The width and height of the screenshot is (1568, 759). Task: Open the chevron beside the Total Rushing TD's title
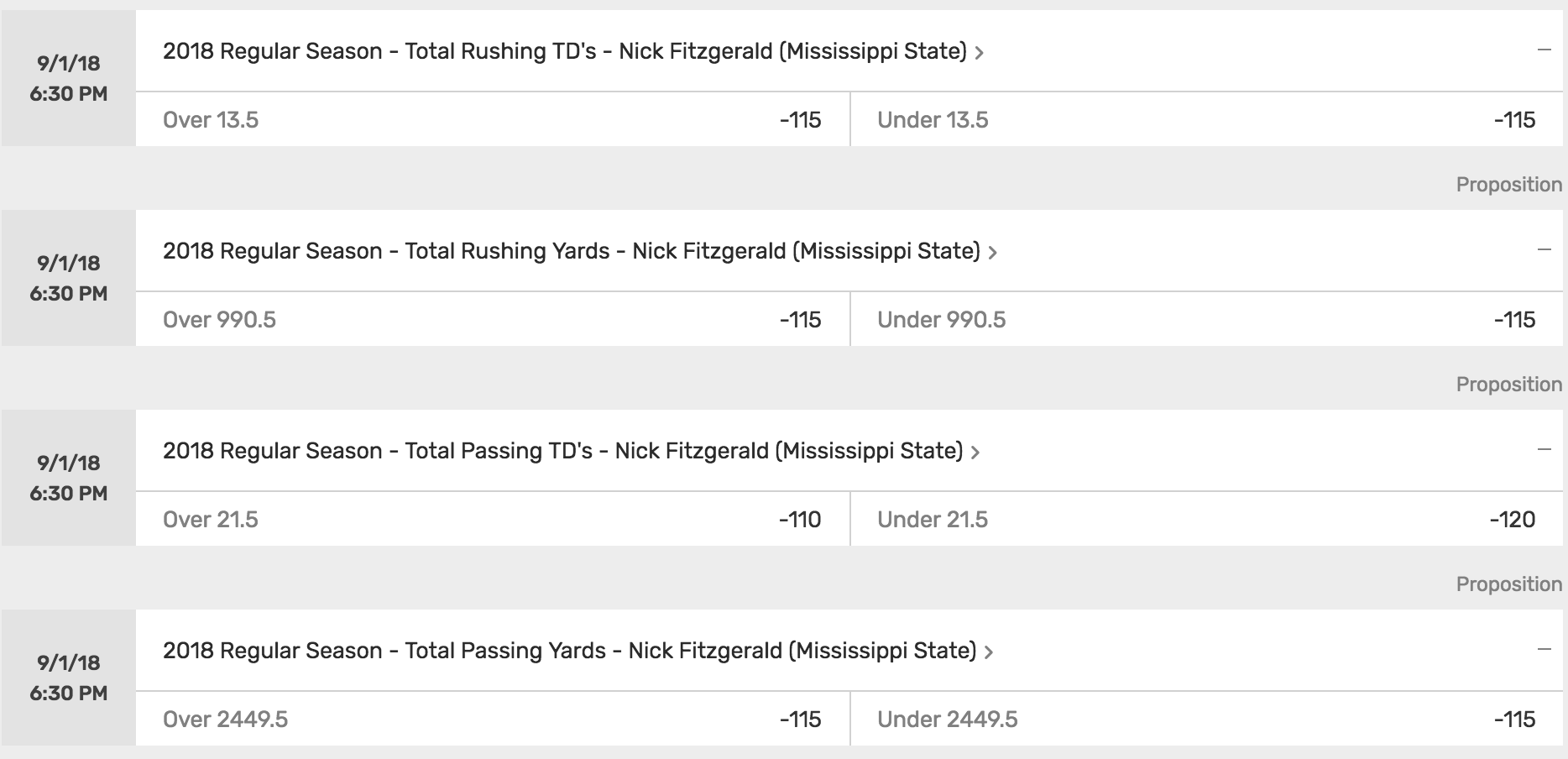pos(979,53)
